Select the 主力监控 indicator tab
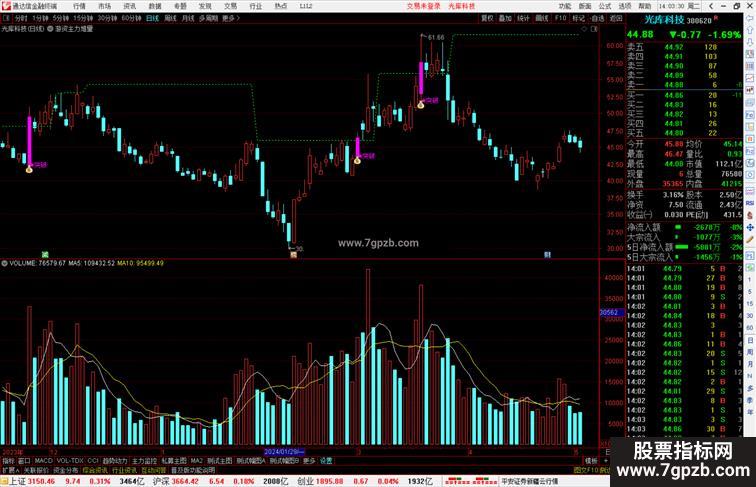756x487 pixels. click(144, 461)
